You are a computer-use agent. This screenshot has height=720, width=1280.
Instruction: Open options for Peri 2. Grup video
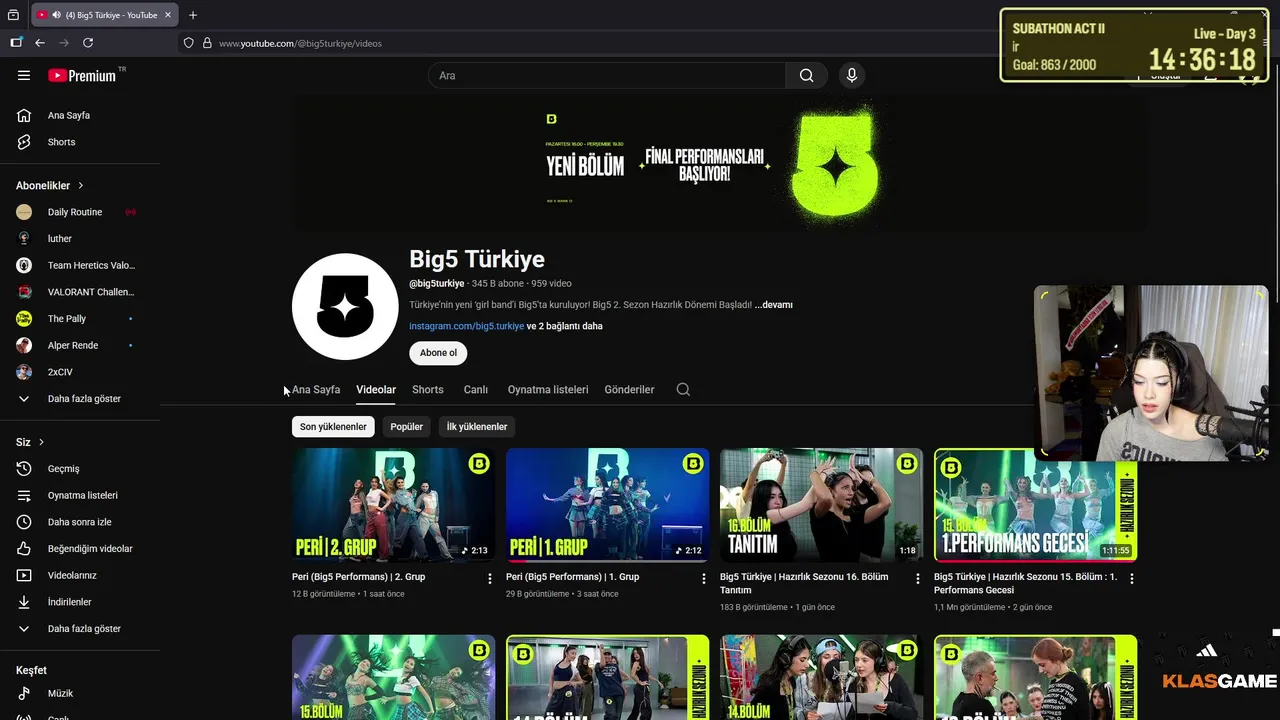[x=489, y=578]
